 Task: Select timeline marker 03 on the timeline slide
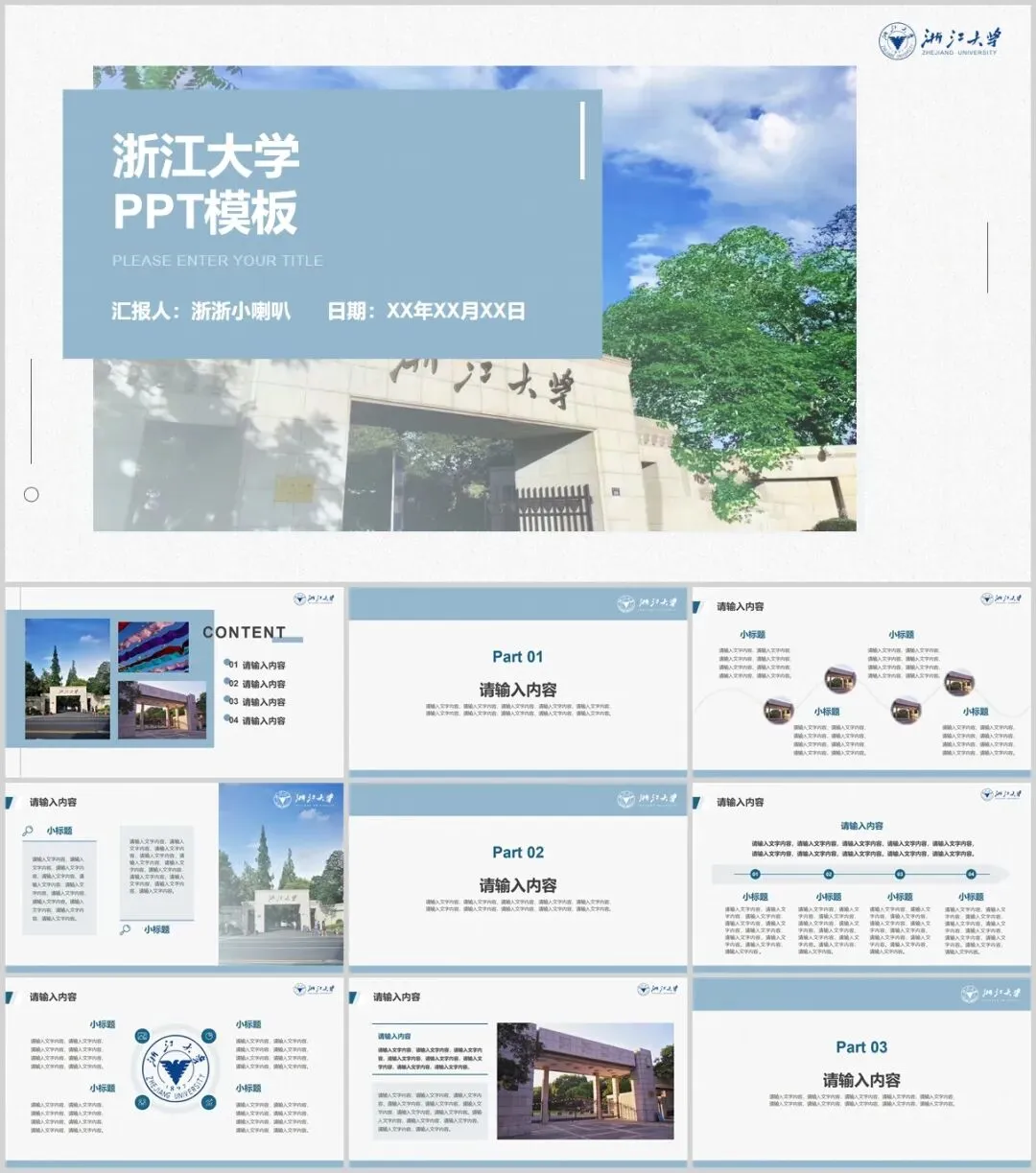(900, 874)
